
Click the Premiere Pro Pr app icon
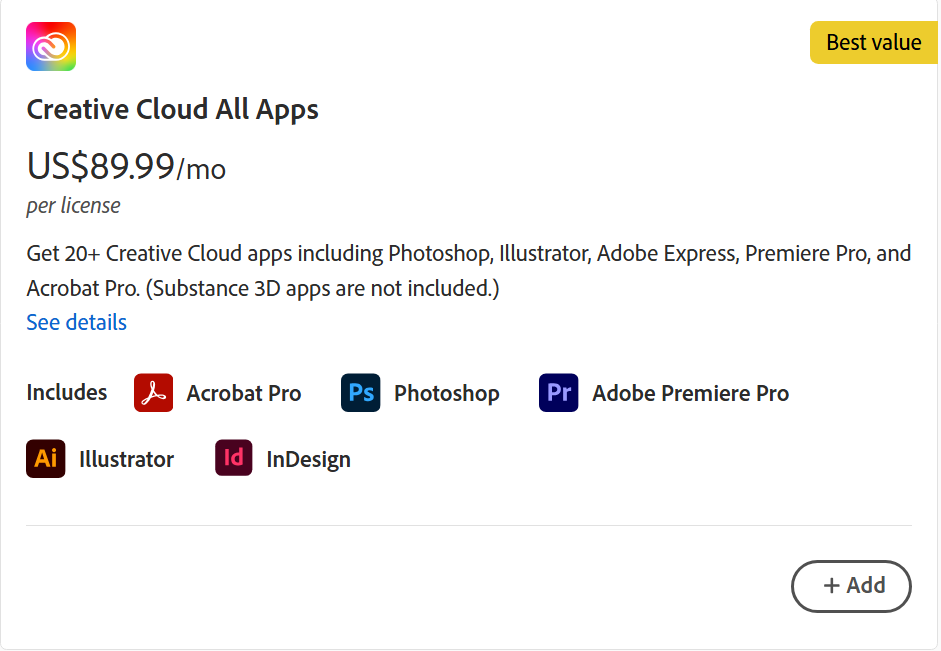pos(558,393)
